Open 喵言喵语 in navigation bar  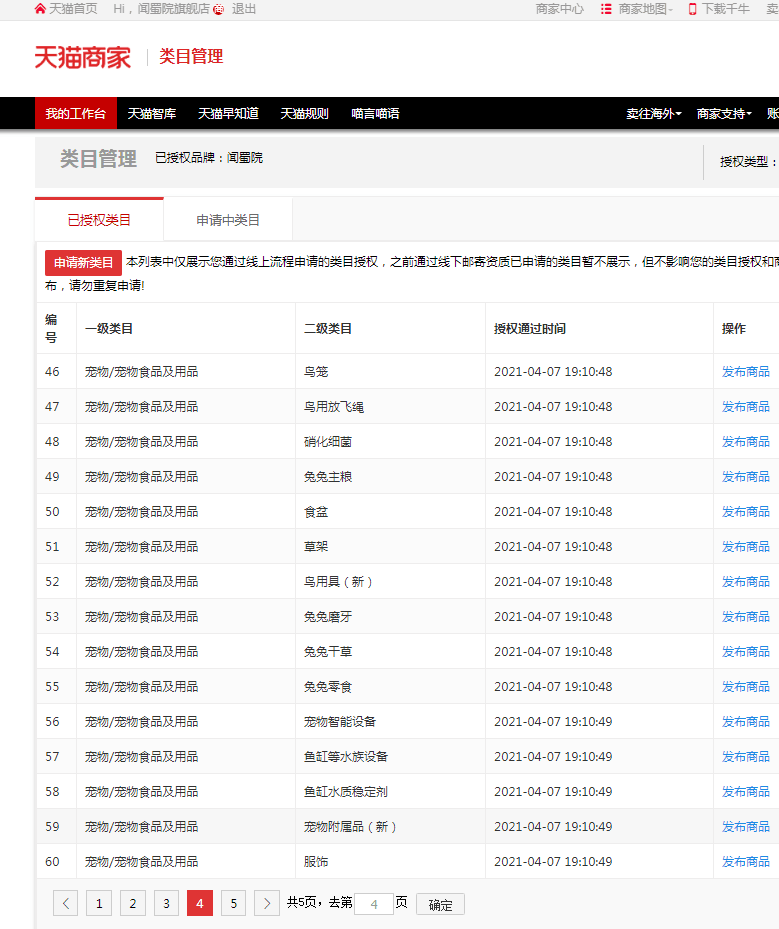(375, 114)
